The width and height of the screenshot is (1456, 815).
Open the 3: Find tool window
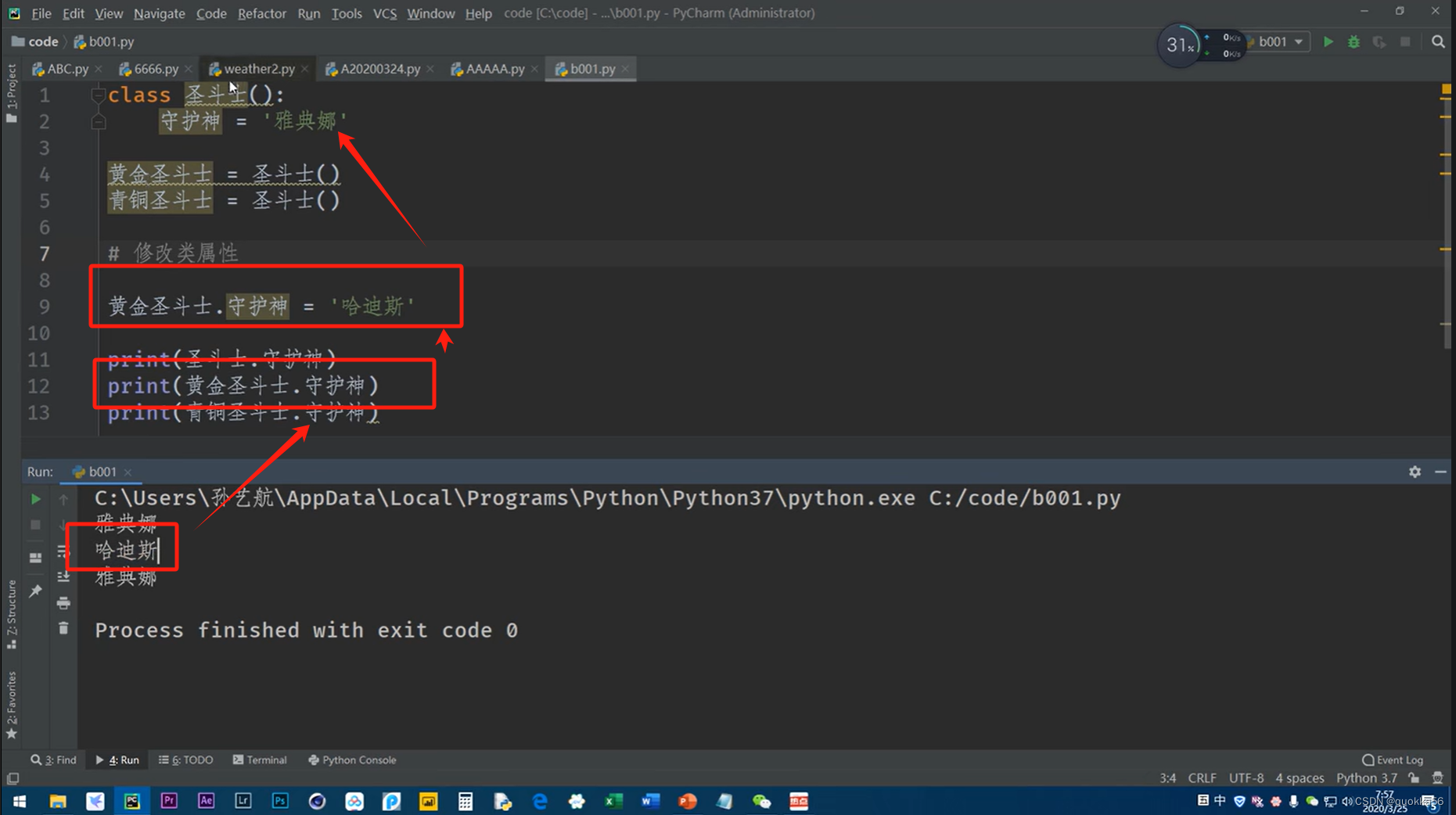click(54, 760)
